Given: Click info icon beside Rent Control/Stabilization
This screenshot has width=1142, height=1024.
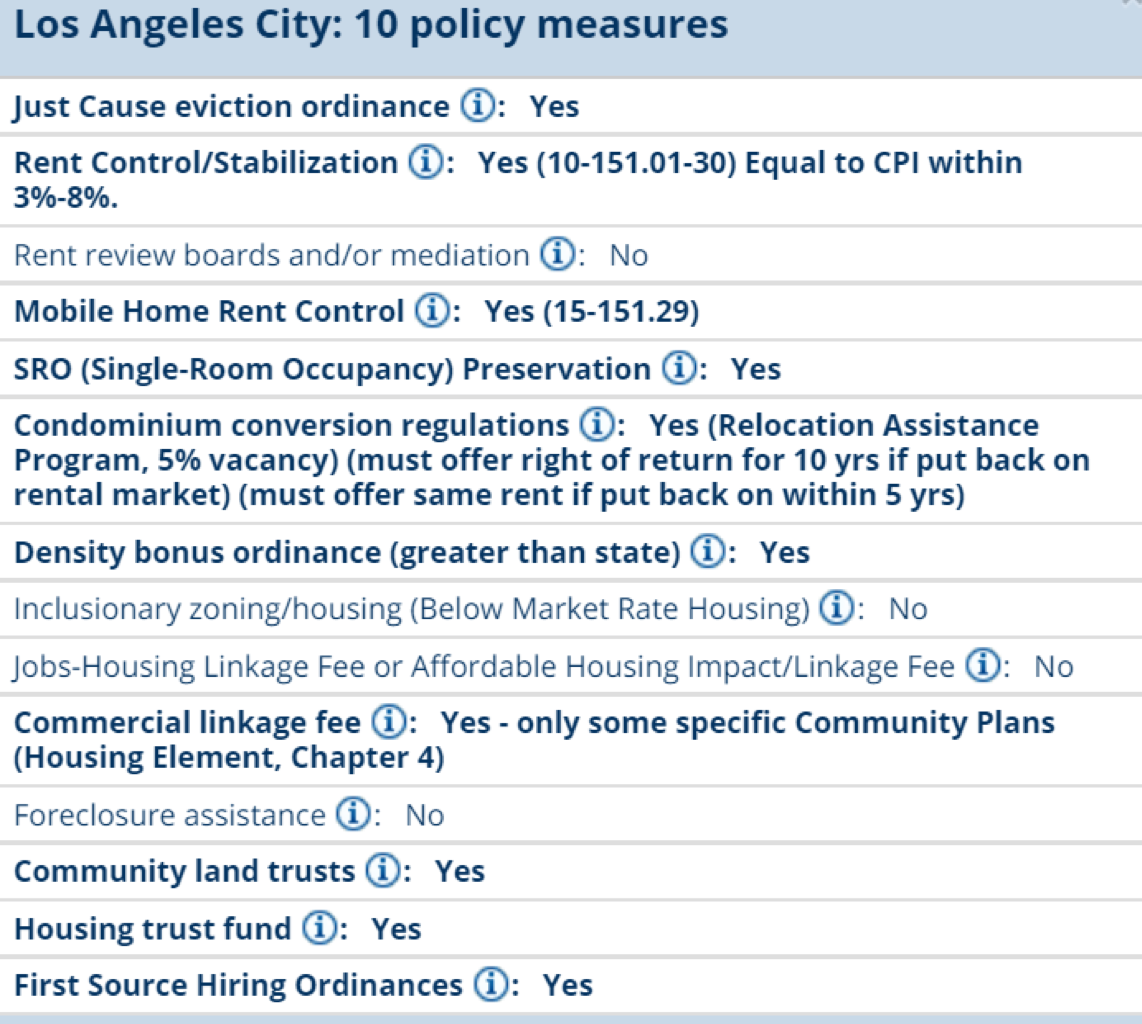Looking at the screenshot, I should (x=426, y=162).
